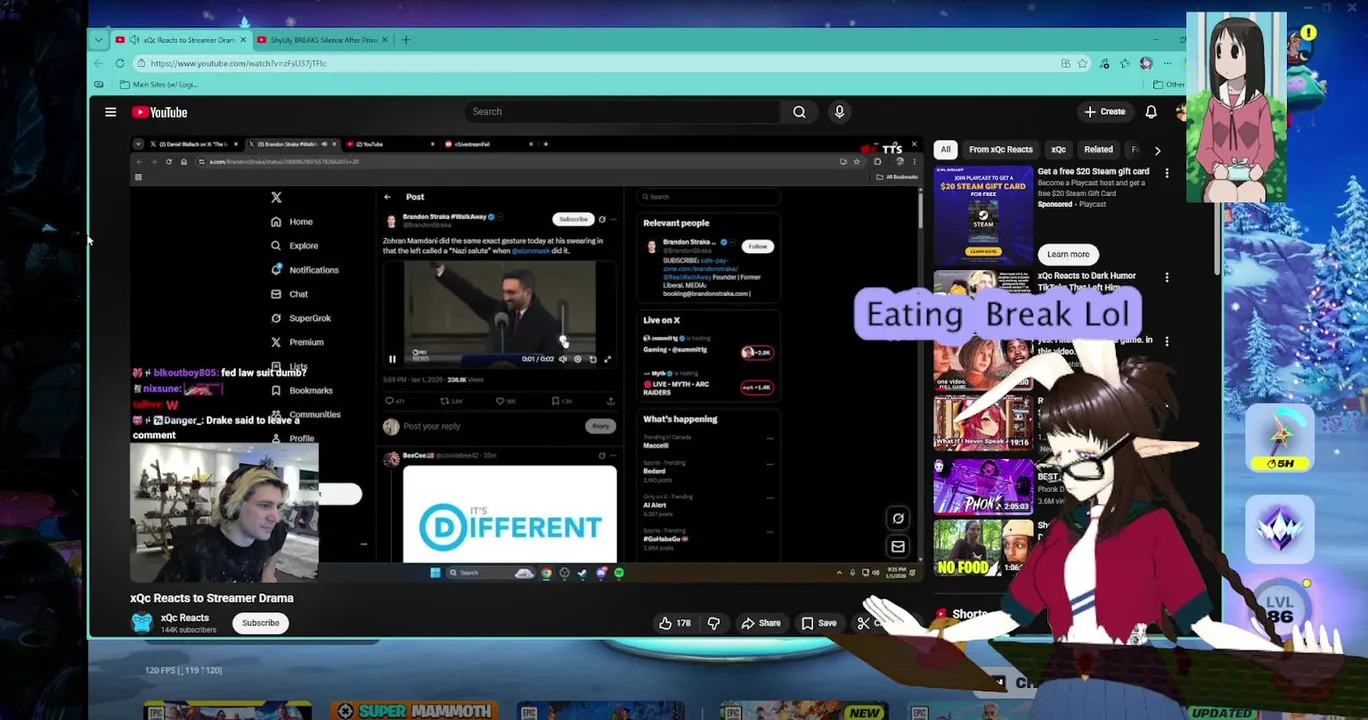Click the tweet's repost icon in video
The height and width of the screenshot is (720, 1368).
pos(446,401)
